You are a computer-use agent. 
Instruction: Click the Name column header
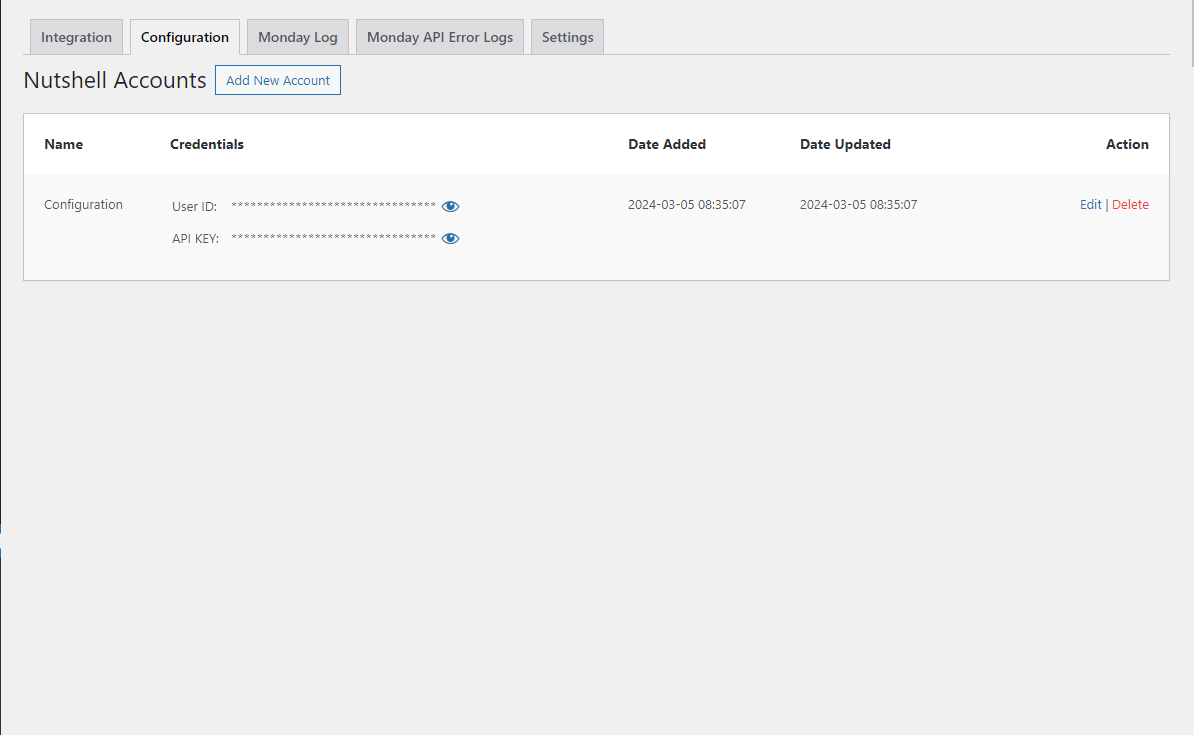point(64,144)
